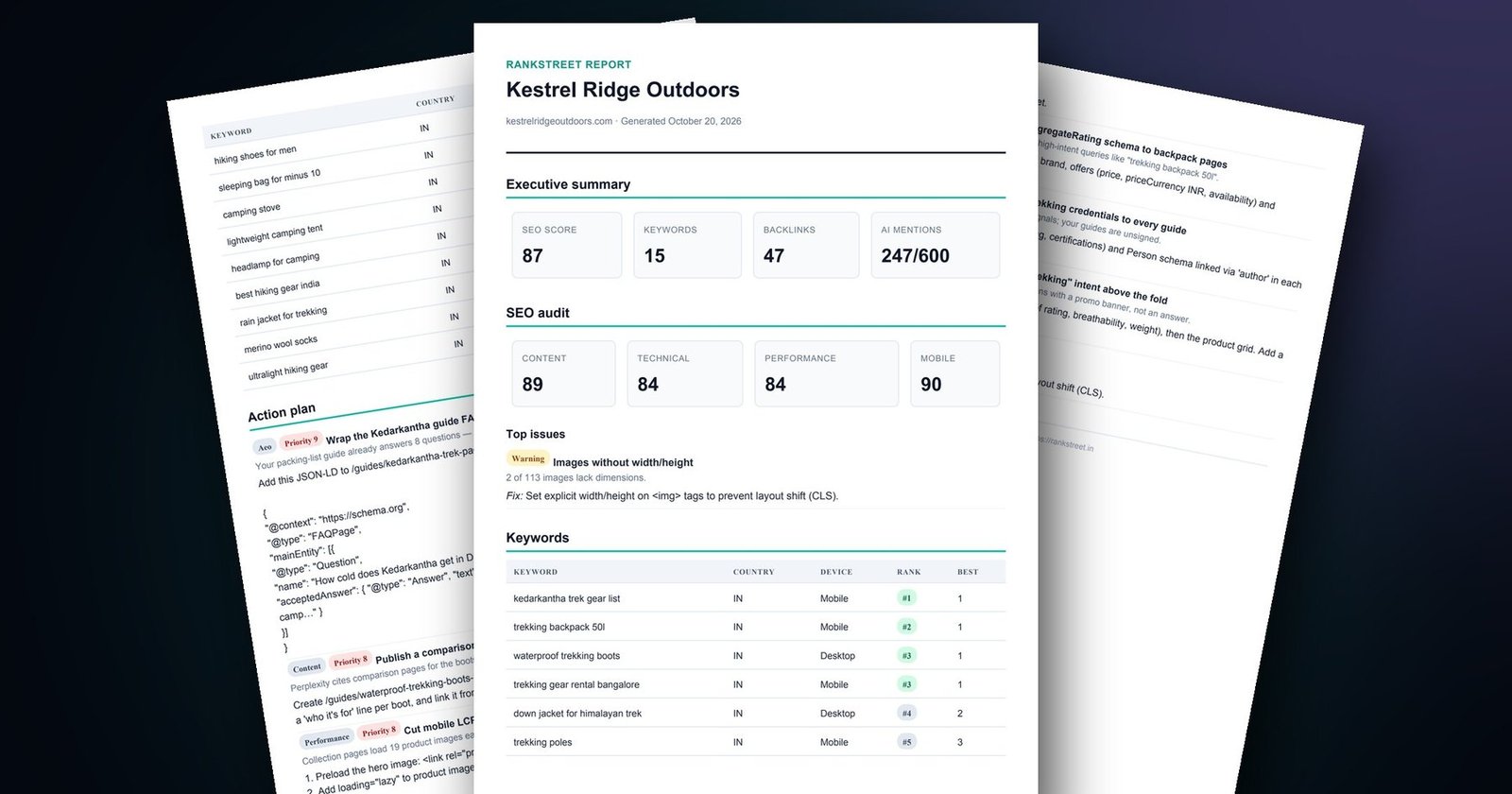Select "down jacket for himalayan trek" keyword

point(577,714)
